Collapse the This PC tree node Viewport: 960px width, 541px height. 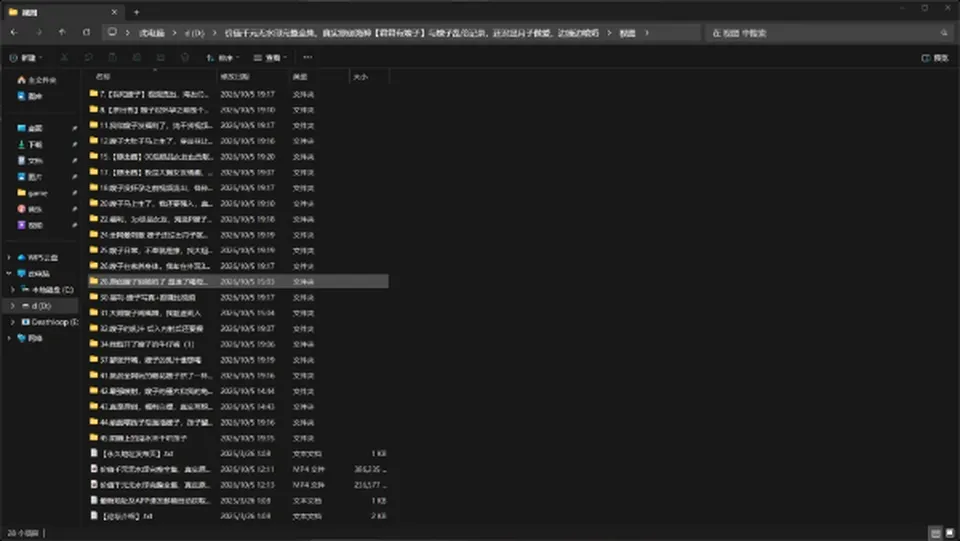click(9, 274)
